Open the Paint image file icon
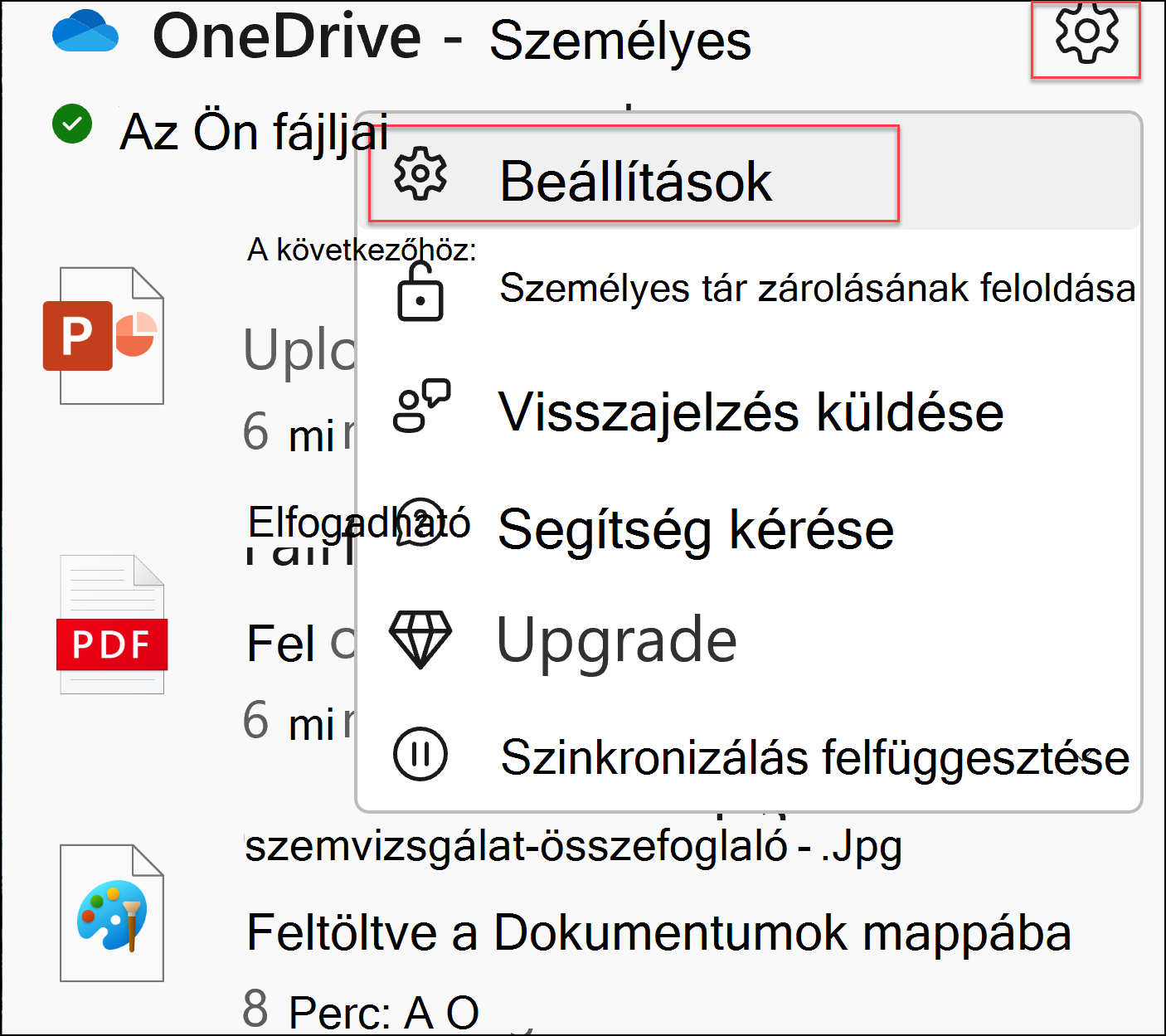 [x=112, y=913]
